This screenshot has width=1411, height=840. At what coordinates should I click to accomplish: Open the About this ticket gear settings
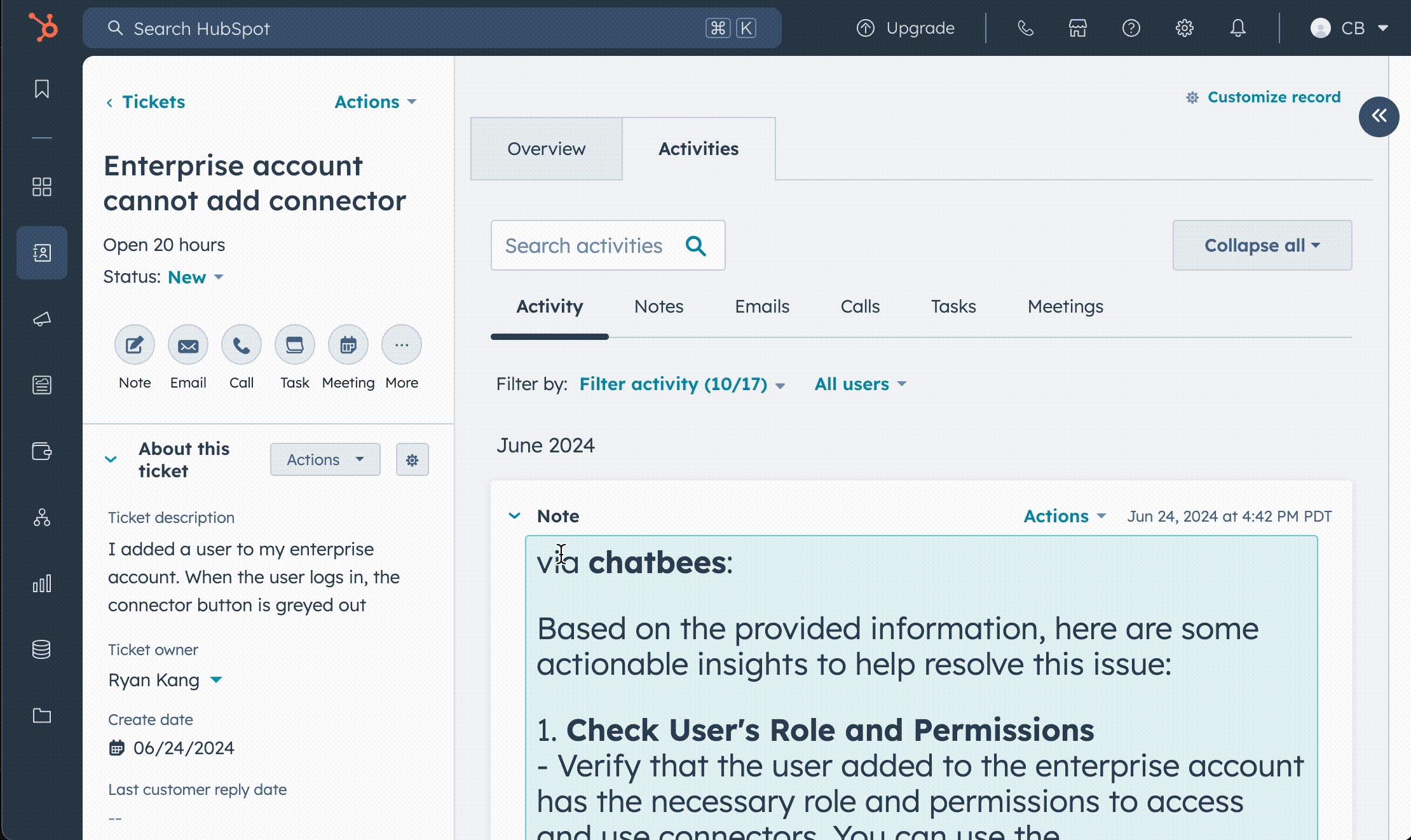point(412,459)
